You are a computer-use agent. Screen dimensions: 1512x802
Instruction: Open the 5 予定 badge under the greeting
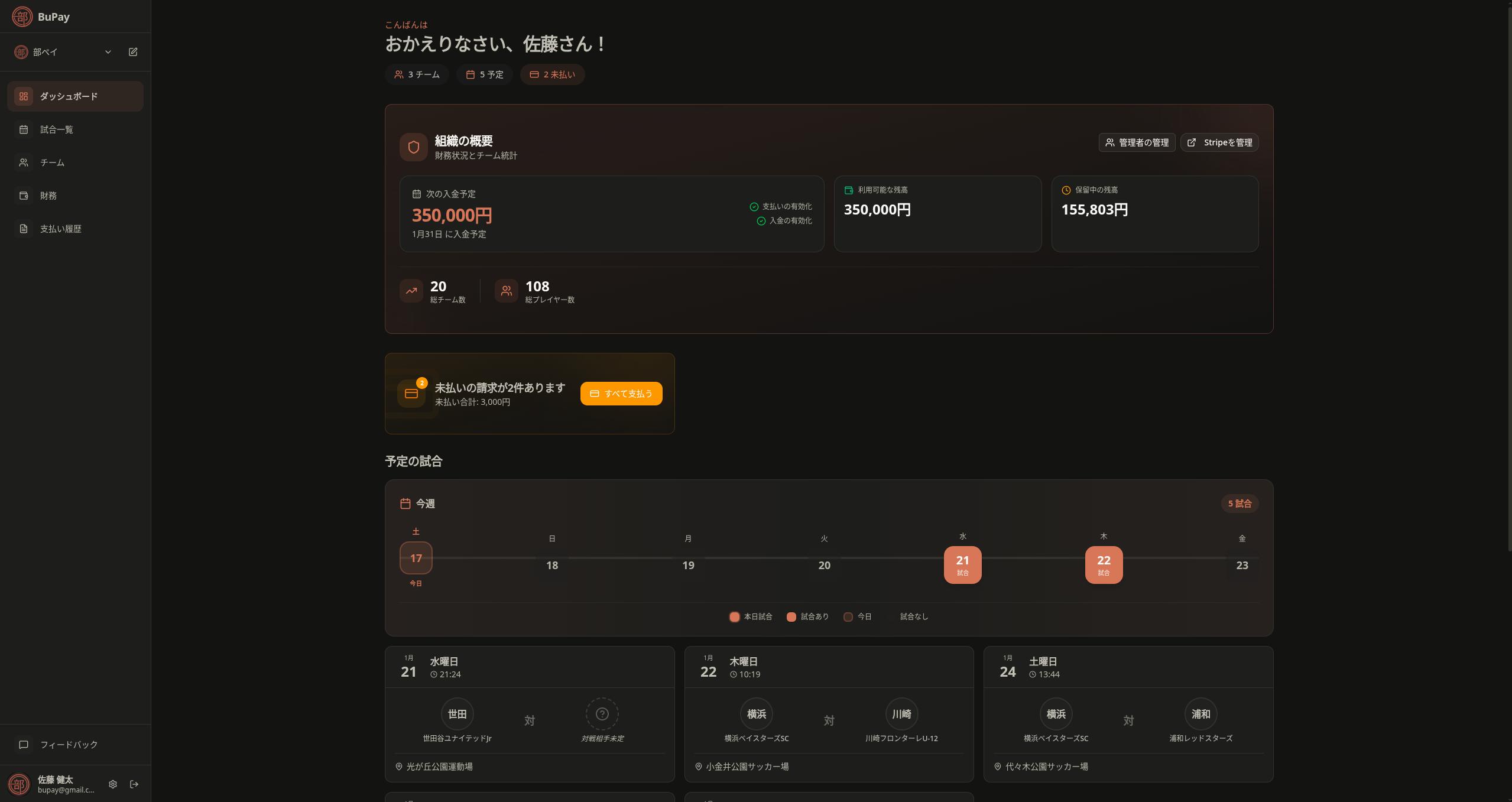484,74
